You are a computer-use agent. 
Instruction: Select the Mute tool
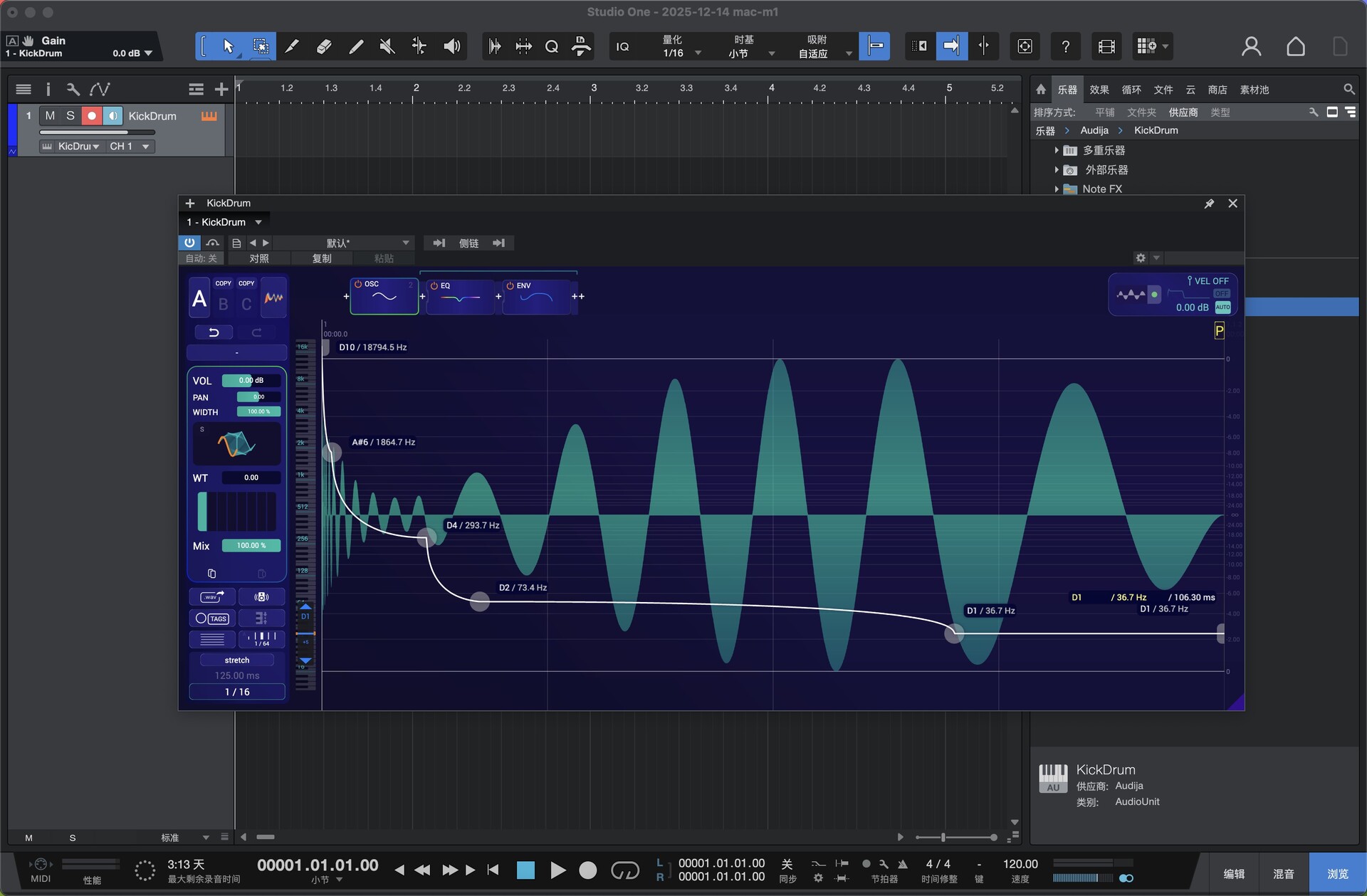(386, 46)
